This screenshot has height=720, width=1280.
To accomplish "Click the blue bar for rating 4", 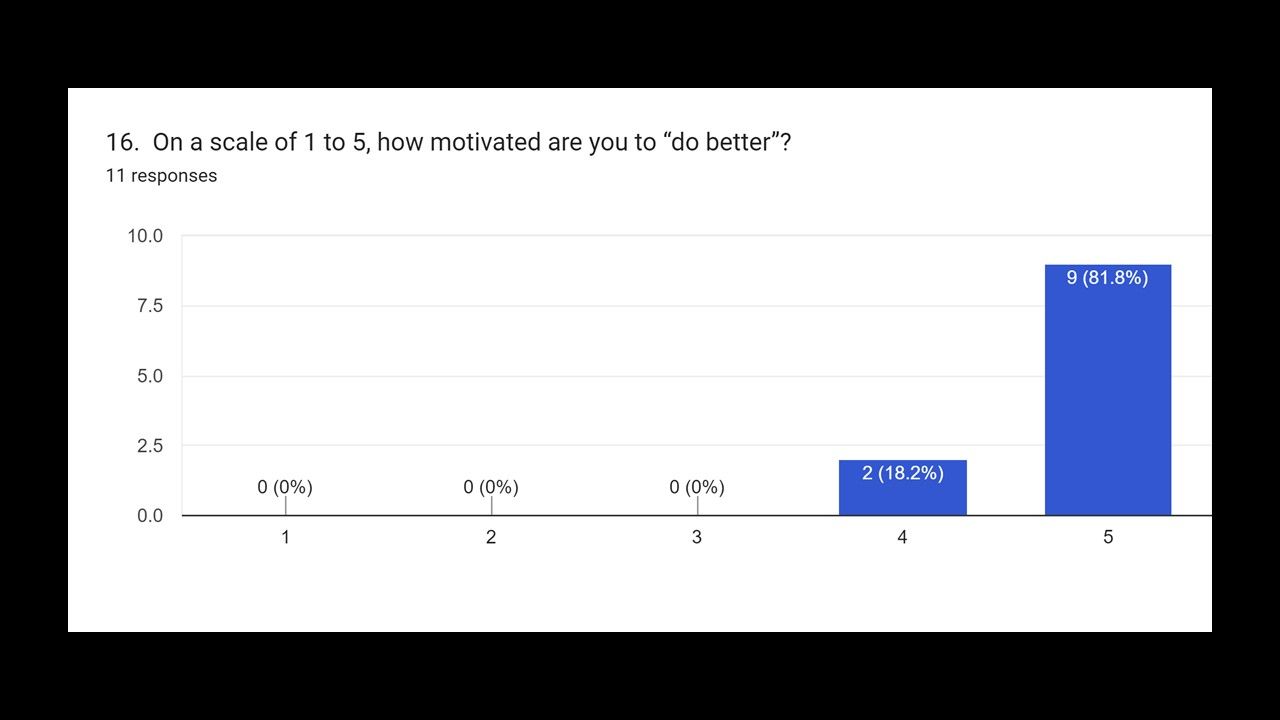I will tap(902, 488).
